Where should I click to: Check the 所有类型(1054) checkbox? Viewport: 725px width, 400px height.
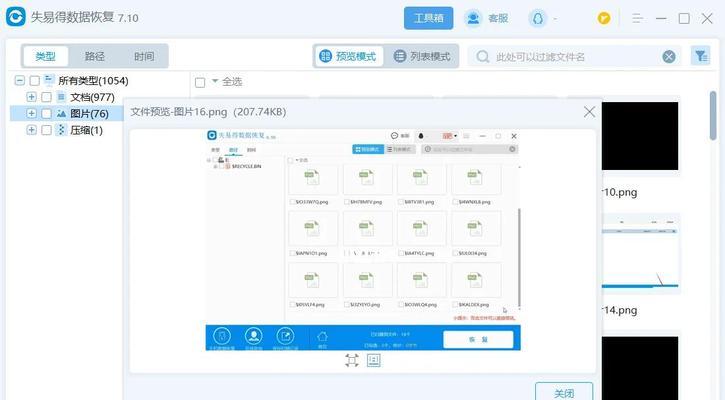pyautogui.click(x=35, y=80)
